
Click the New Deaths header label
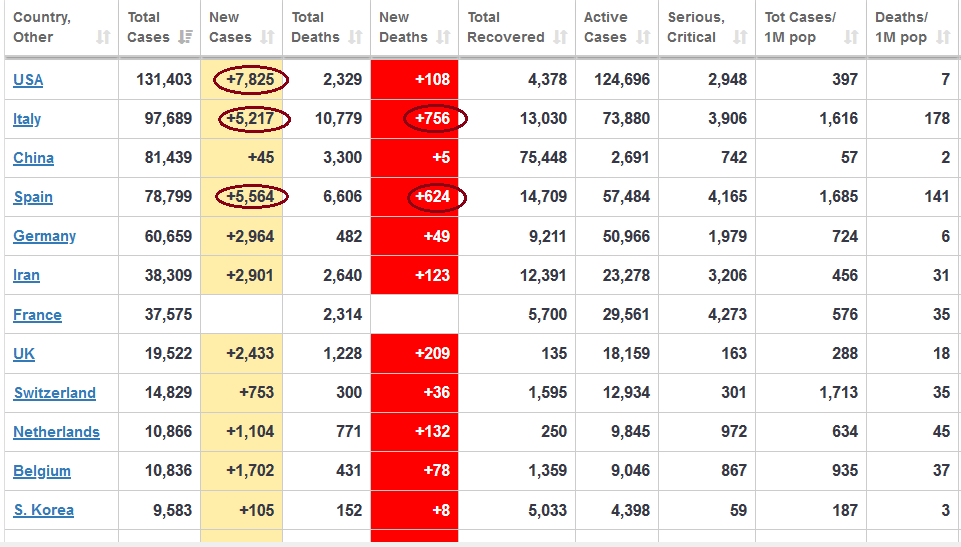[403, 27]
